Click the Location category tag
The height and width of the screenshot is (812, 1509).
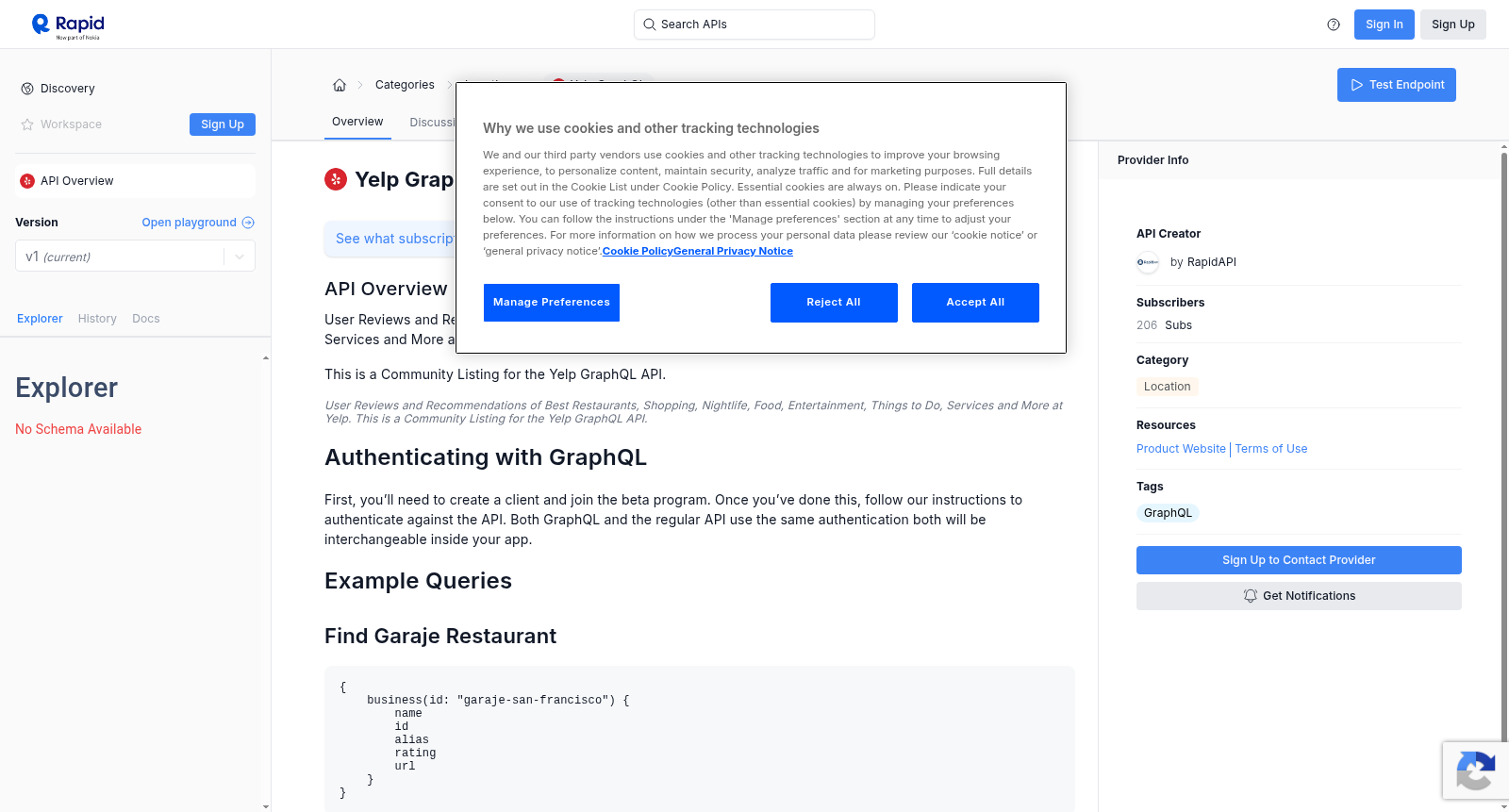[x=1168, y=387]
